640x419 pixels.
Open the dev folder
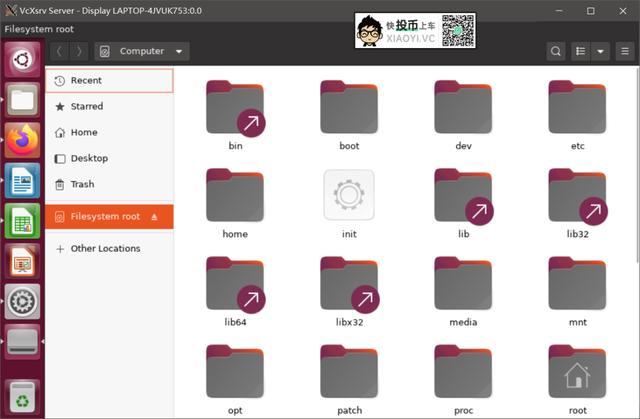463,108
